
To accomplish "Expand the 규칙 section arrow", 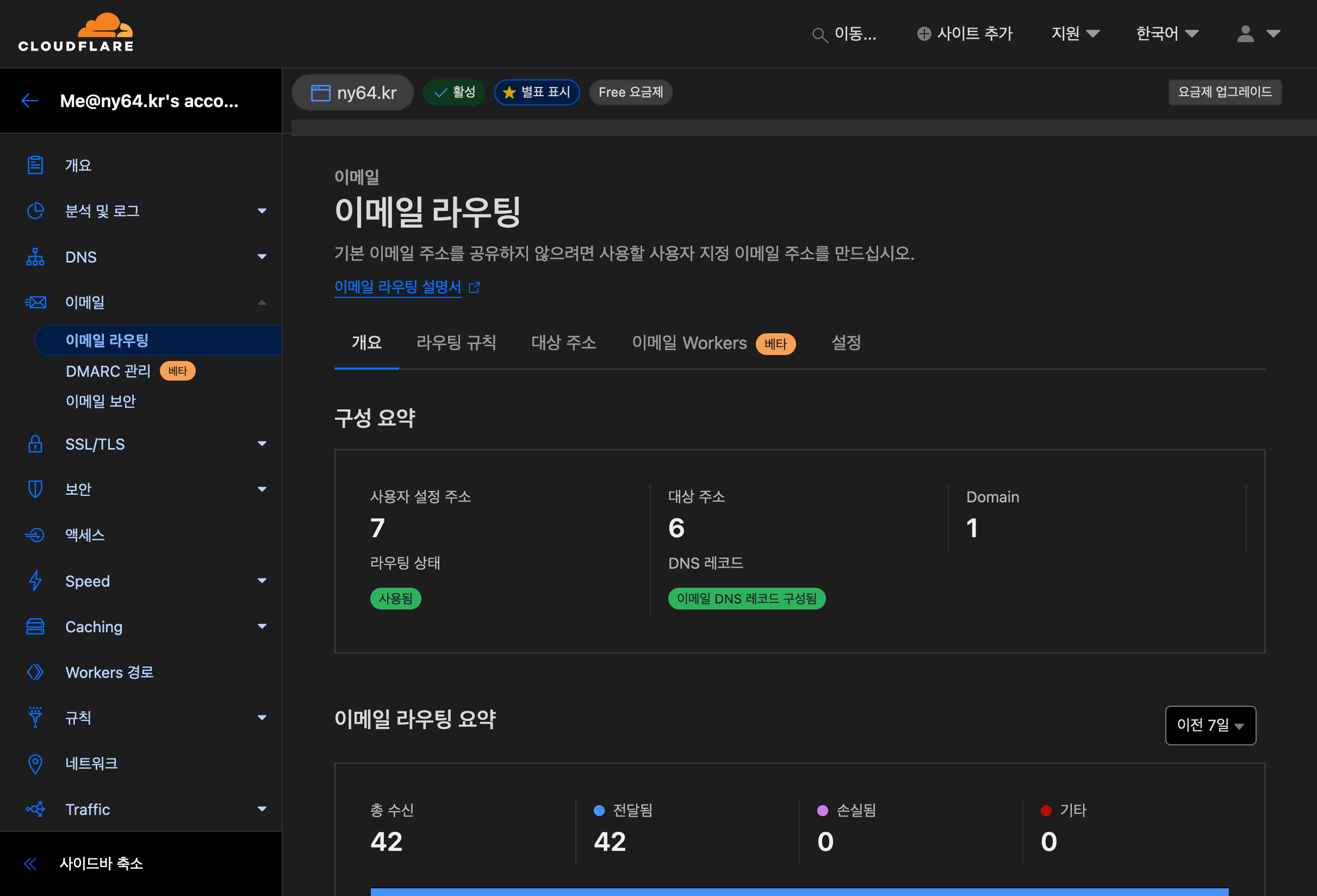I will [x=262, y=718].
